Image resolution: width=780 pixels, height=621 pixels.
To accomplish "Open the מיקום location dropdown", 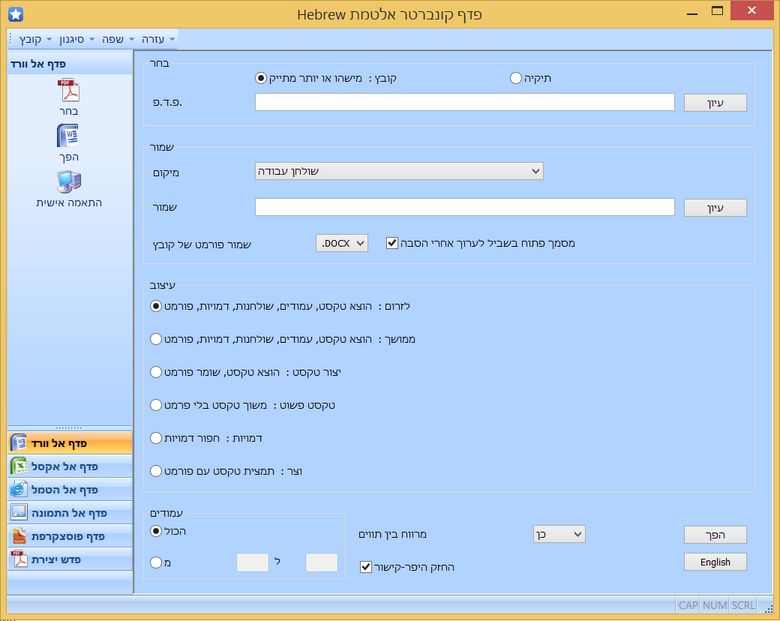I will pos(399,171).
